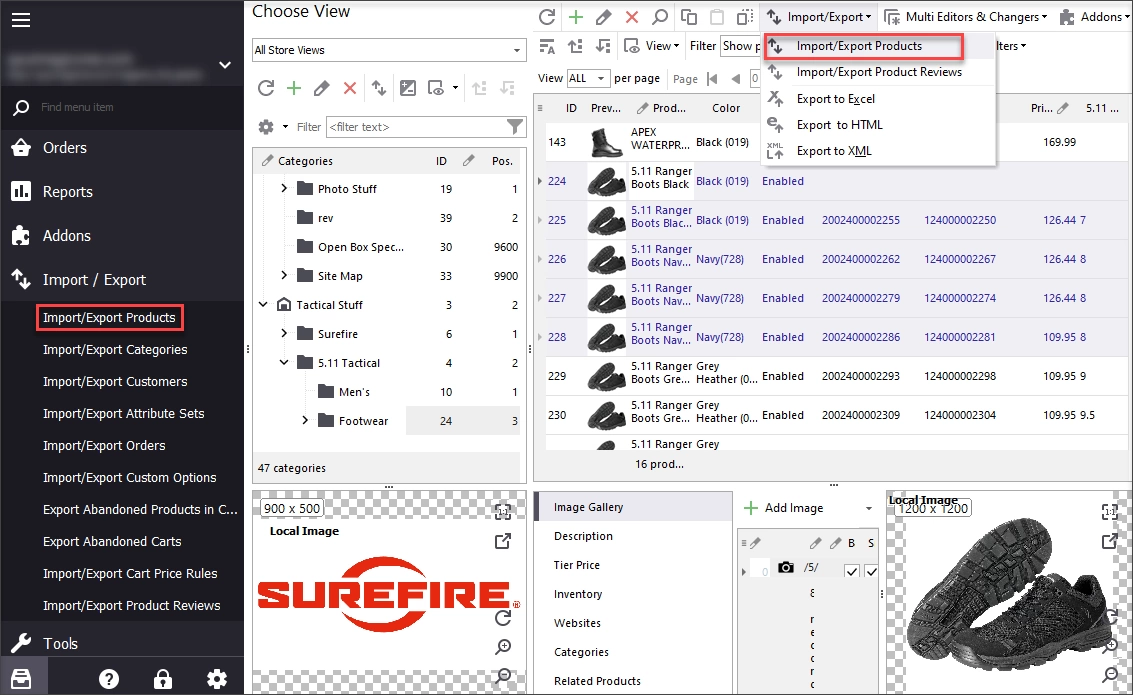Open Import/Export Customers sidebar item
Viewport: 1133px width, 695px height.
pos(115,381)
